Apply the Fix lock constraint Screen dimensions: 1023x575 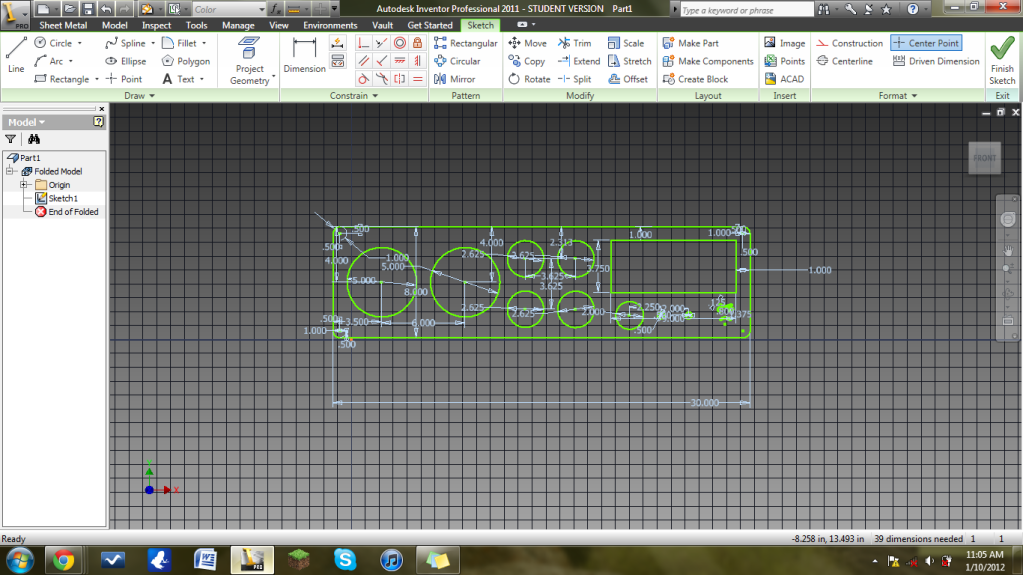pos(418,43)
